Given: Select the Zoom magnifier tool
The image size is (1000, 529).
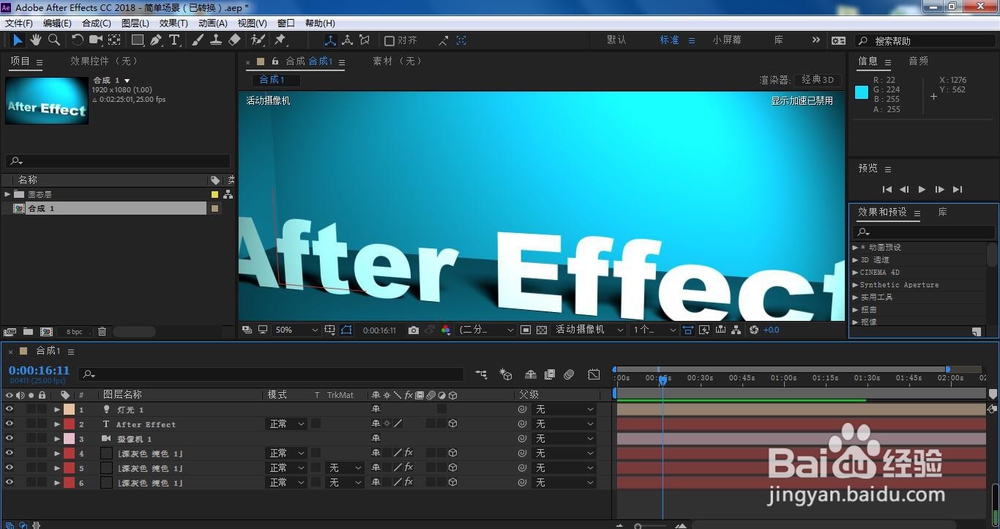Looking at the screenshot, I should tap(54, 40).
